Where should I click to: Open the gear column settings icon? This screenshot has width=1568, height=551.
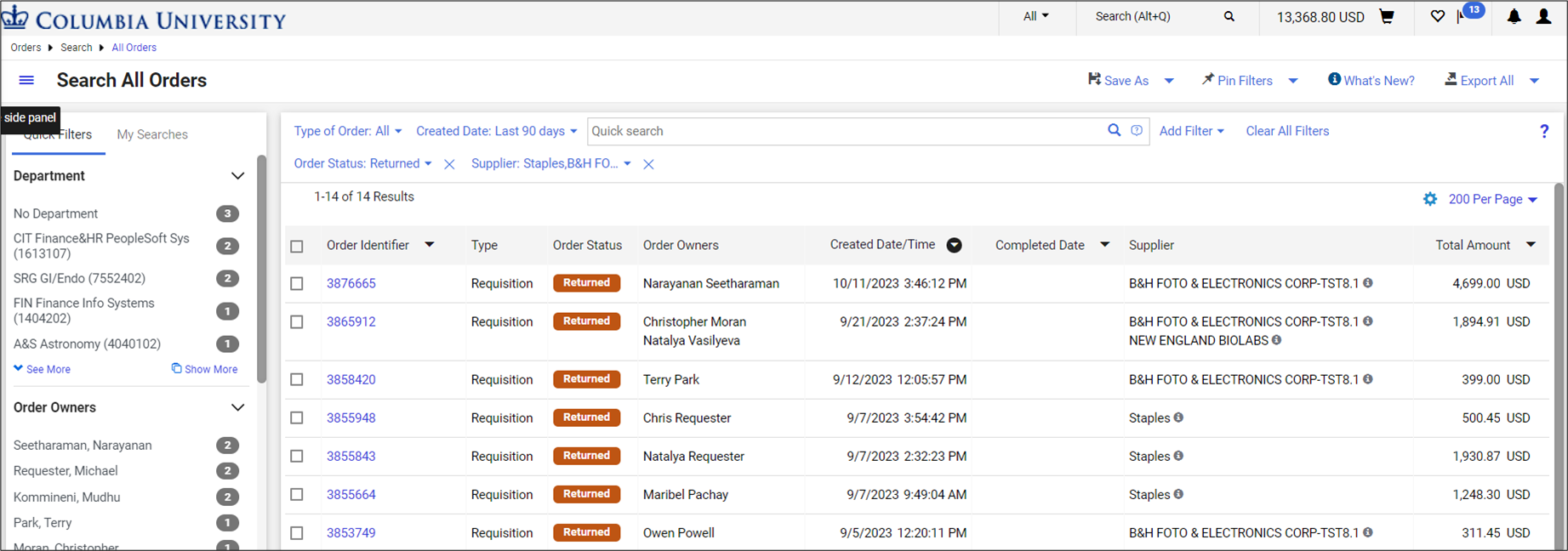click(x=1430, y=199)
